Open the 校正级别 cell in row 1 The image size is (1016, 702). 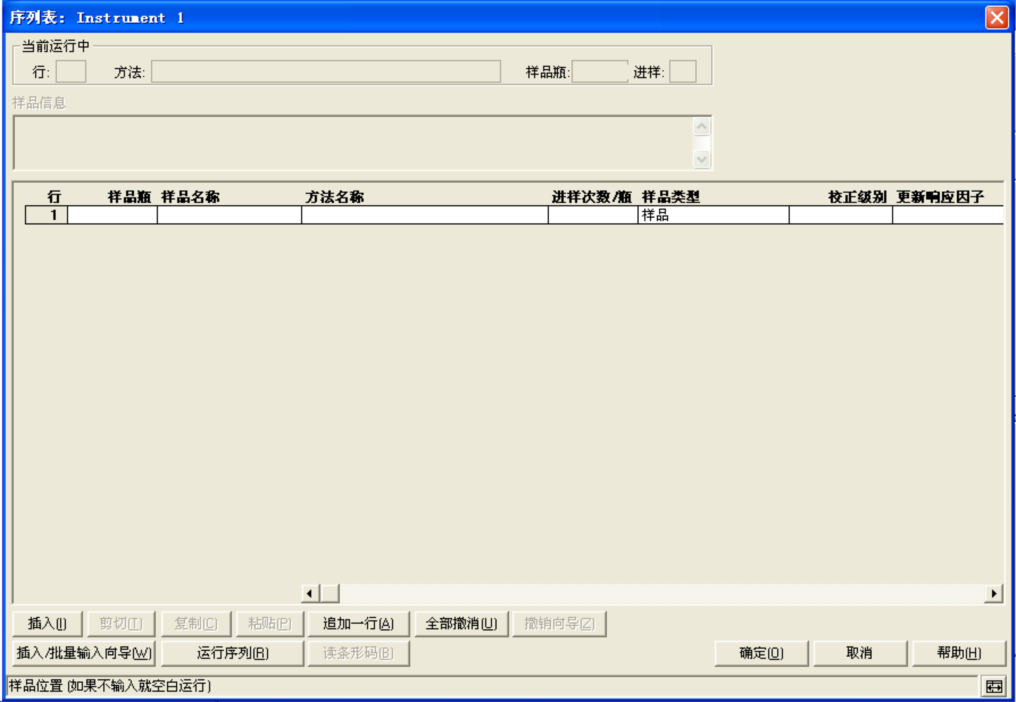pyautogui.click(x=839, y=214)
